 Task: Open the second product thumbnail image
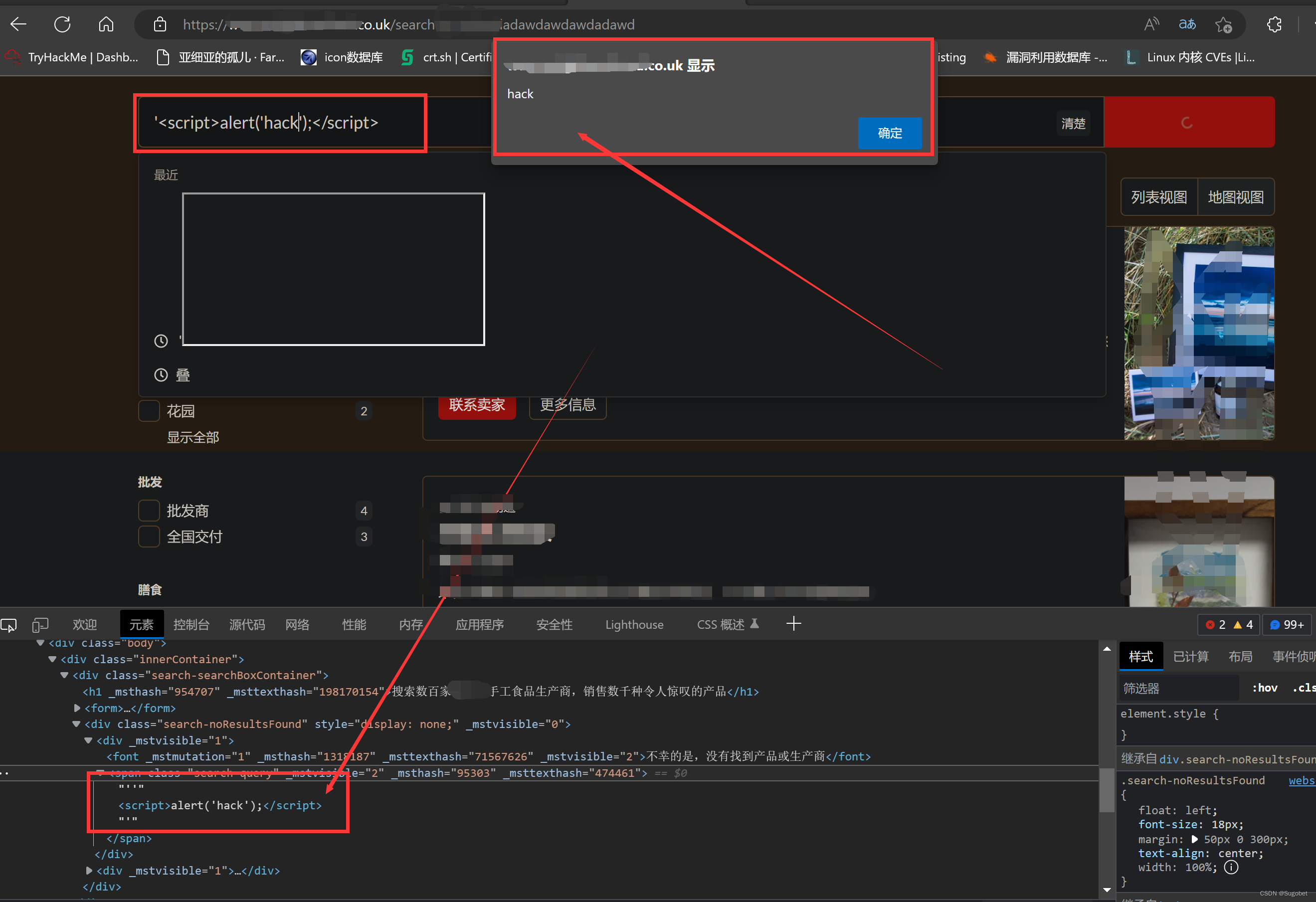(1199, 541)
